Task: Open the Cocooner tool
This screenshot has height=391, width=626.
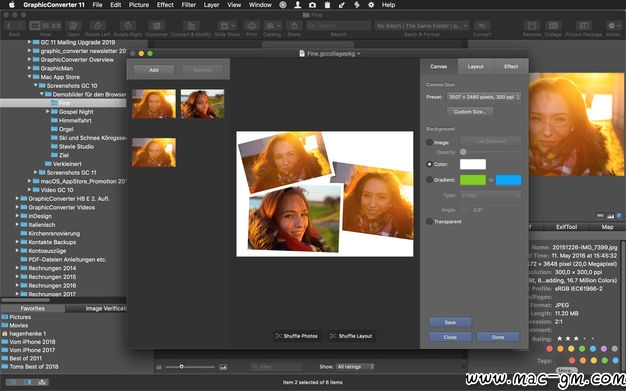Action: tap(156, 26)
